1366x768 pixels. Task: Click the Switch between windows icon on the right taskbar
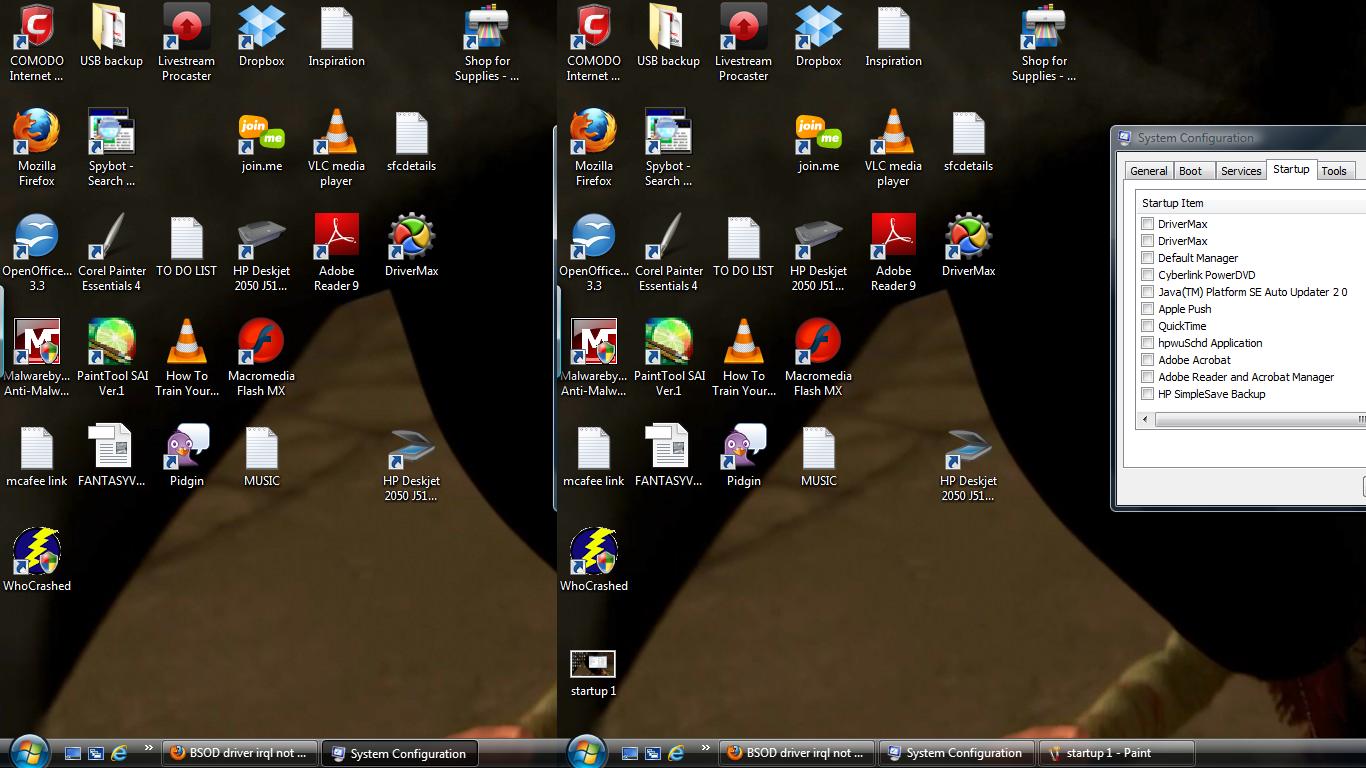point(652,753)
